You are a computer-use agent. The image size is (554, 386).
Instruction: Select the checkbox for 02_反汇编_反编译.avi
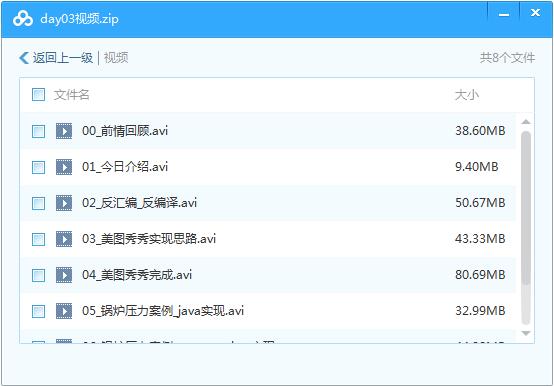39,203
